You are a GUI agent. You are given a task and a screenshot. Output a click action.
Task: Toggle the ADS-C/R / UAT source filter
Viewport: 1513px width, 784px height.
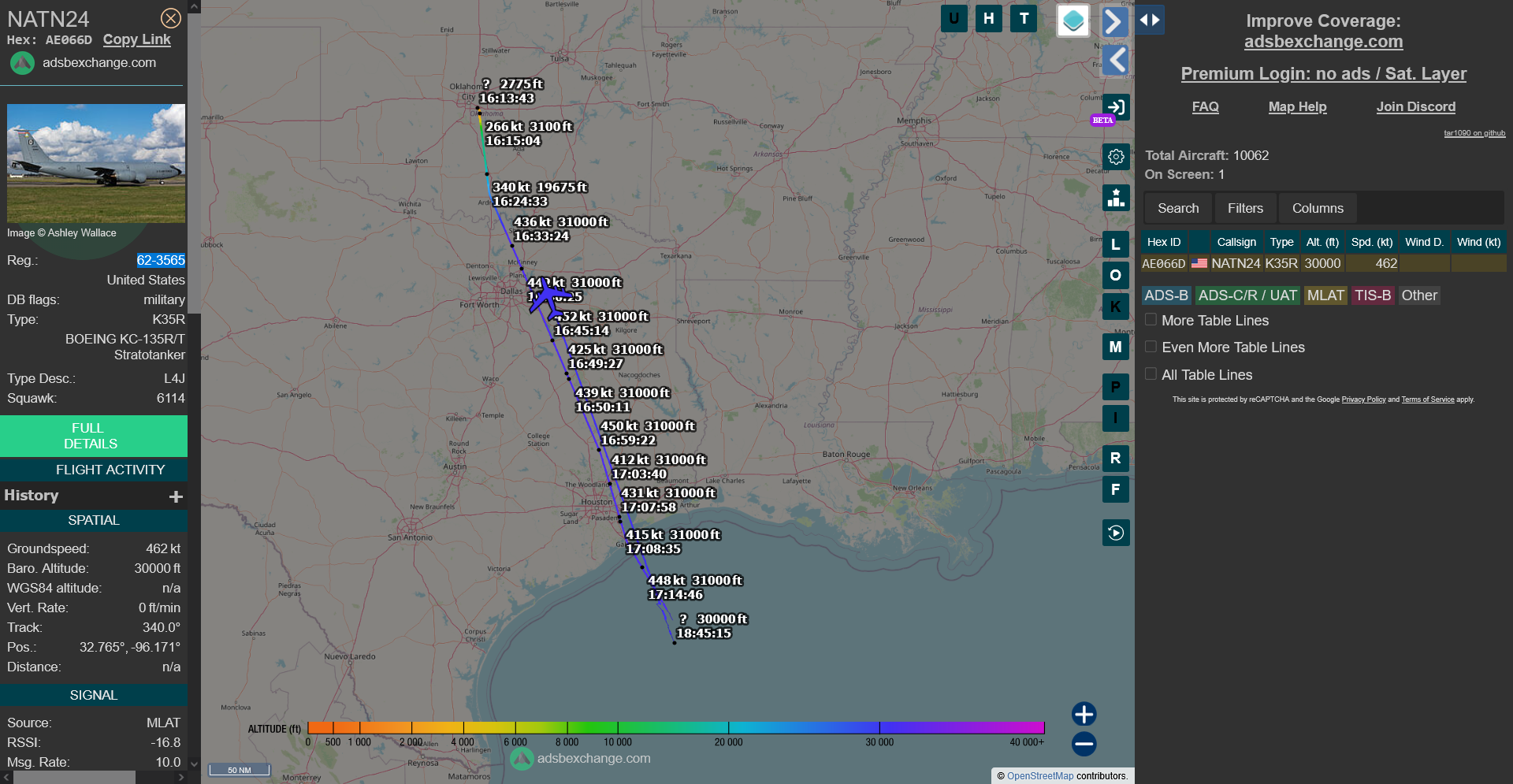click(1247, 295)
